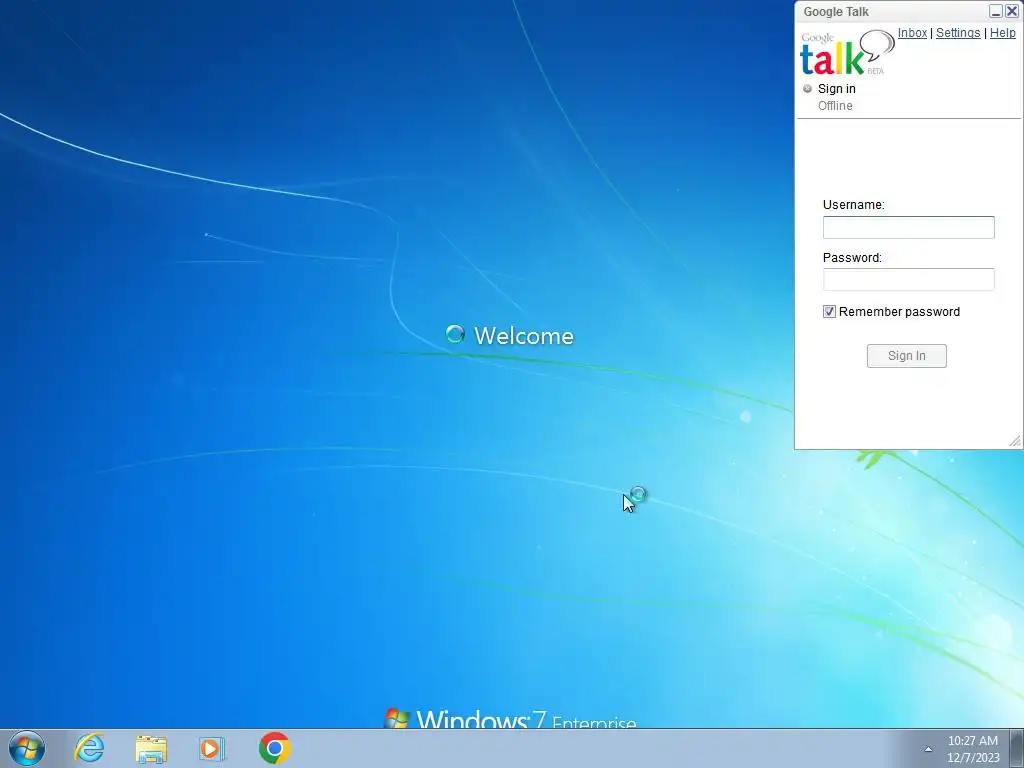Click the Google Talk logo

(x=847, y=52)
